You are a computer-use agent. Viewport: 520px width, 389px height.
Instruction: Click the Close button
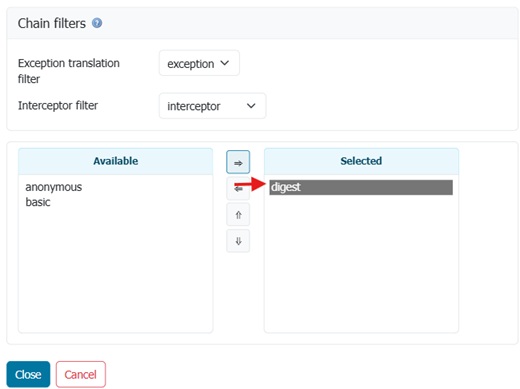point(28,374)
